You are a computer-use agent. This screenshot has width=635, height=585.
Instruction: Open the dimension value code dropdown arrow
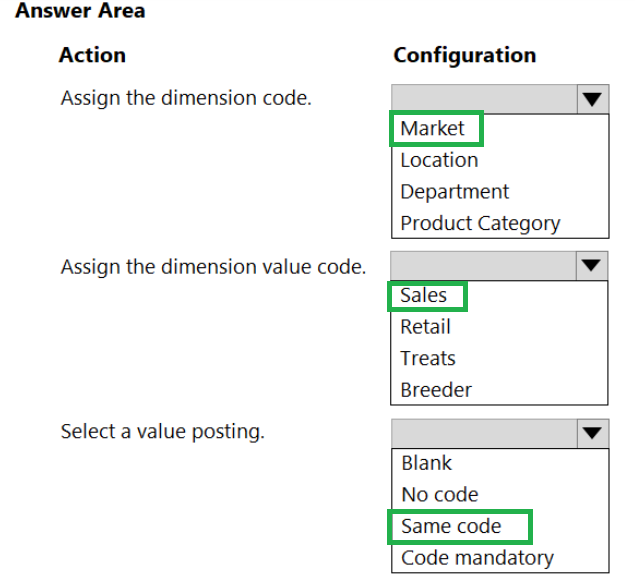pos(591,266)
